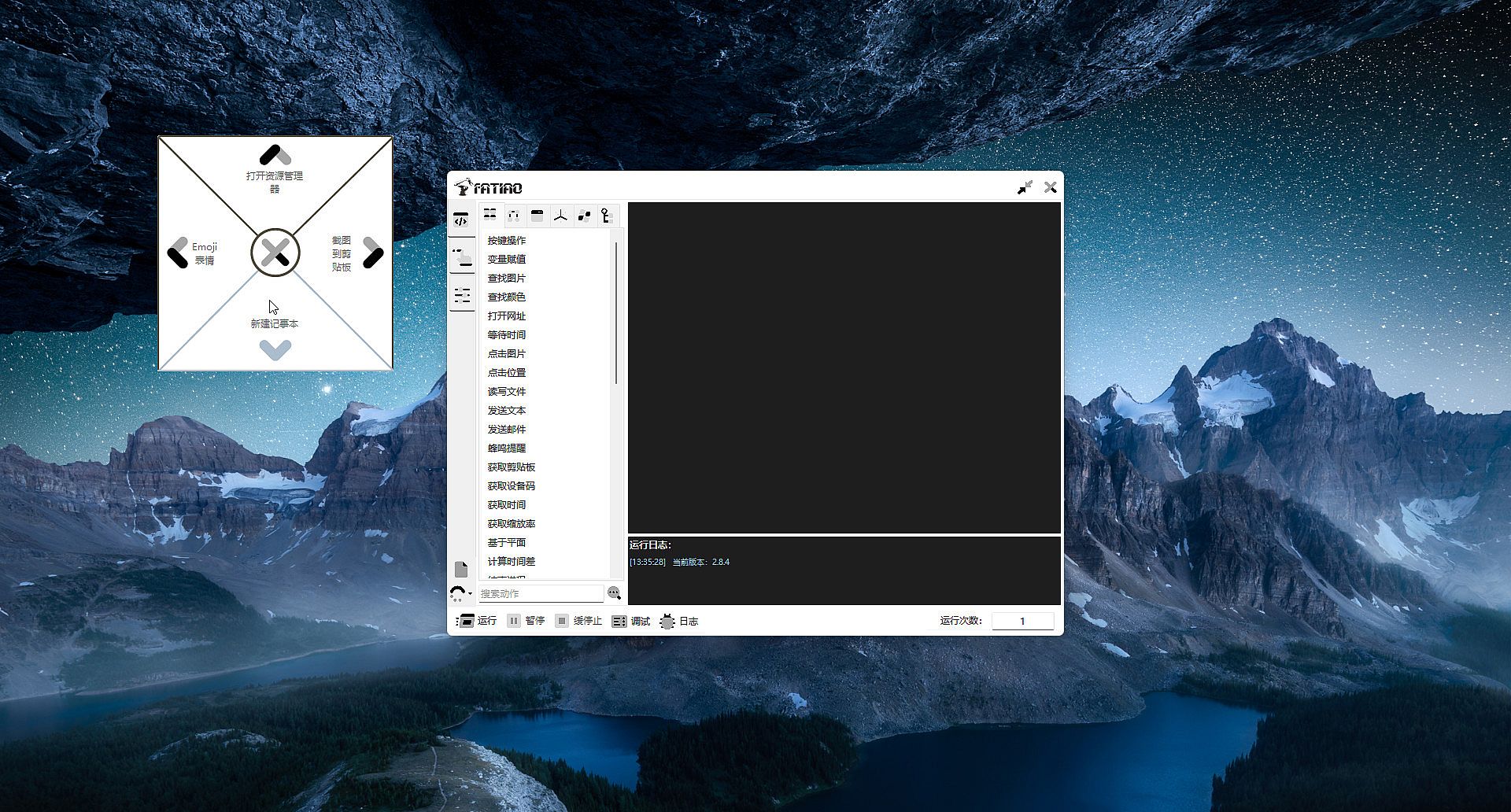Switch to the window actions tab
The height and width of the screenshot is (812, 1511).
pos(538,215)
